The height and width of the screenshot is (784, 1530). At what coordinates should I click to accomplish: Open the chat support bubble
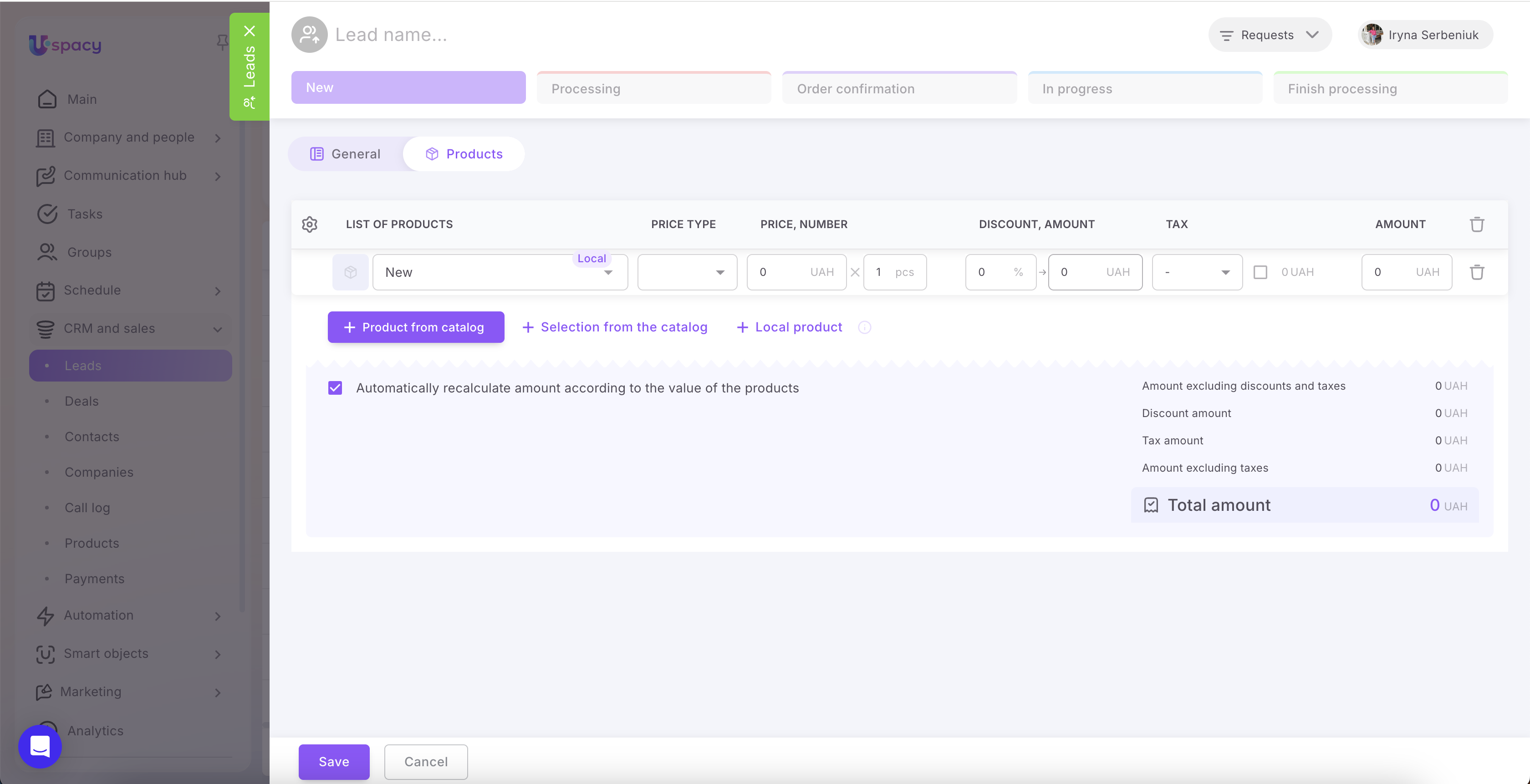pos(40,747)
